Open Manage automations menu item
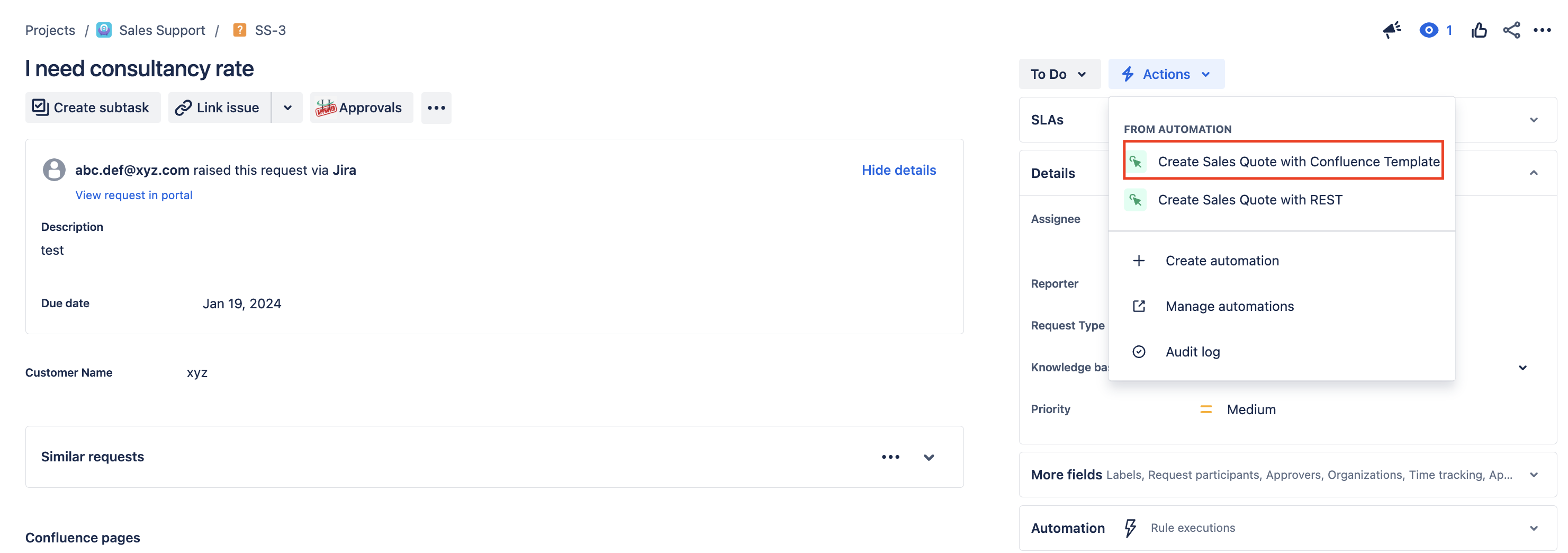Screen dimensions: 1568x553 click(x=1281, y=306)
